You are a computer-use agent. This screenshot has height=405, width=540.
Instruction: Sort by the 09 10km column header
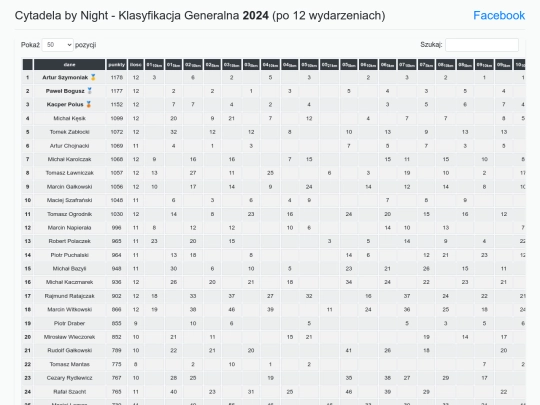pos(484,65)
